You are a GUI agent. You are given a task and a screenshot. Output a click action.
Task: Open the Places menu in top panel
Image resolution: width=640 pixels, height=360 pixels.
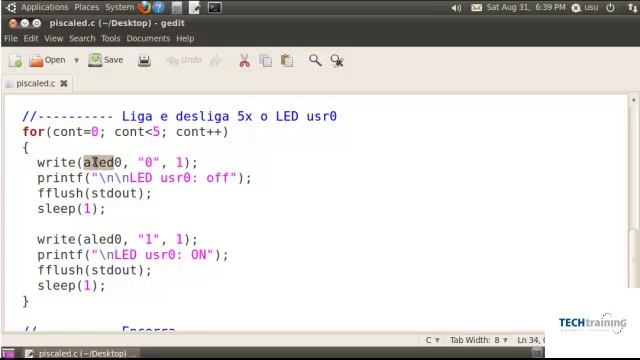87,7
